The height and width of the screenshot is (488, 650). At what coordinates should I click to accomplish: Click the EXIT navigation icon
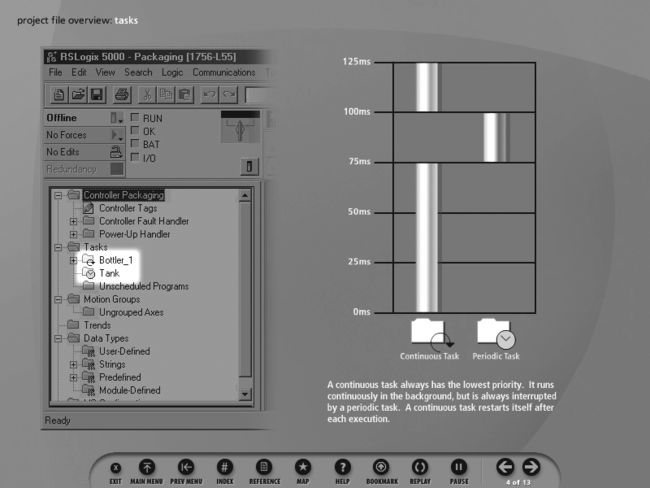pos(116,468)
